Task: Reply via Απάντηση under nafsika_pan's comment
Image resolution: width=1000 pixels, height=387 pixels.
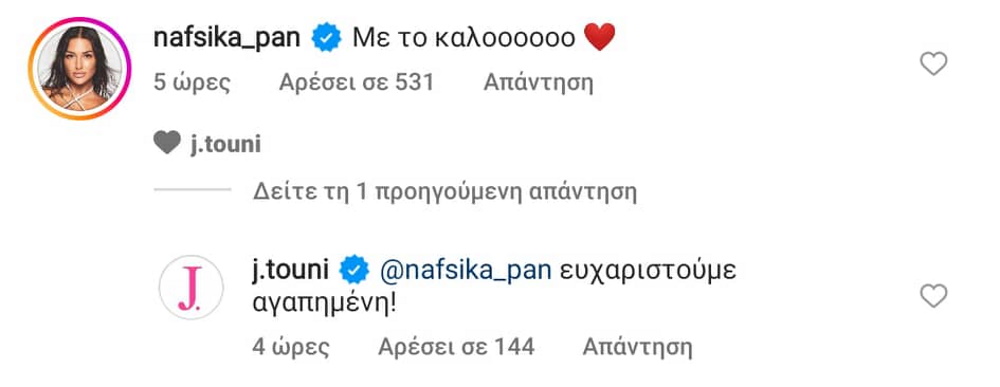Action: (538, 83)
